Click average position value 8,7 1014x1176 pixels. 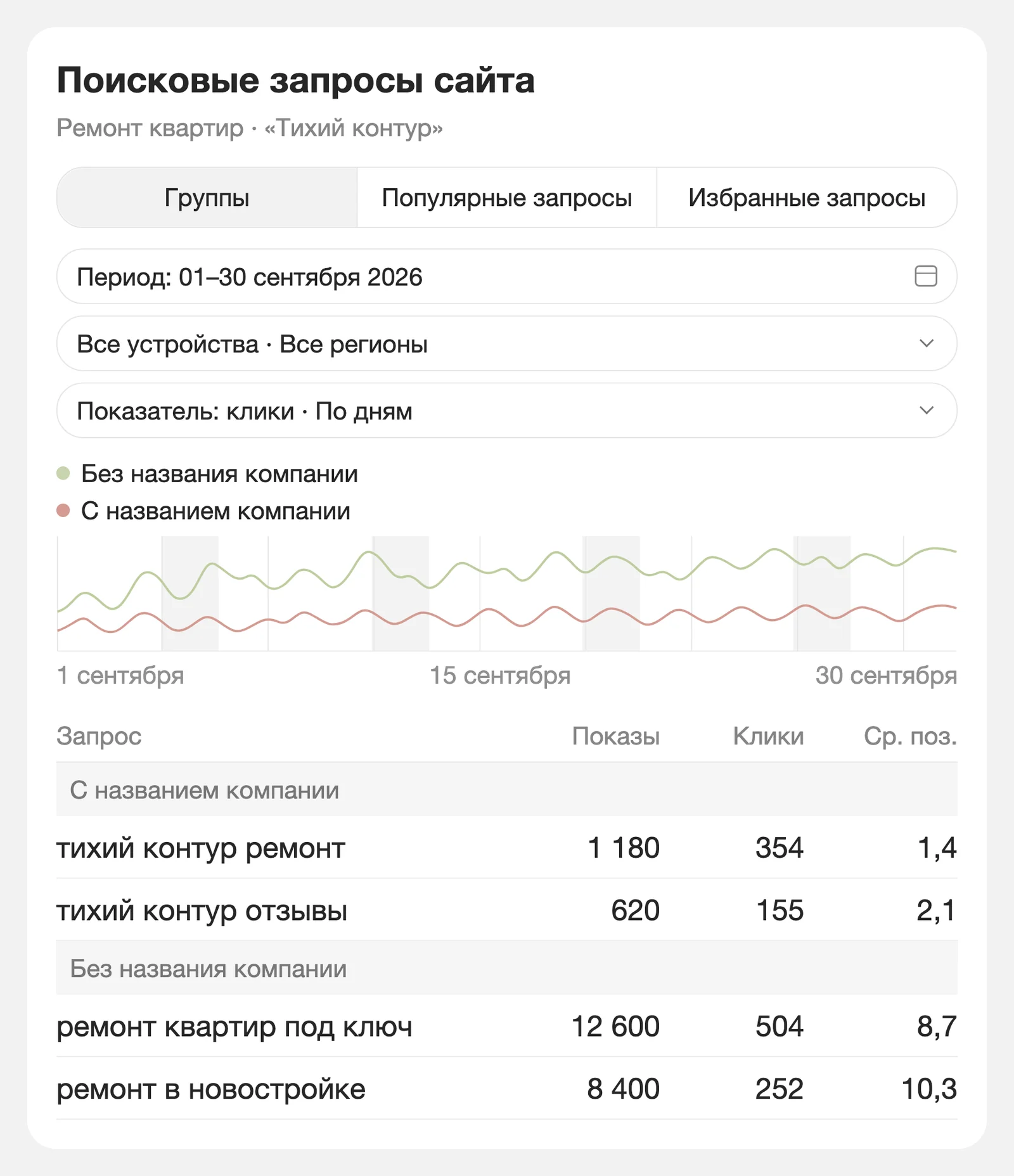[x=937, y=1026]
